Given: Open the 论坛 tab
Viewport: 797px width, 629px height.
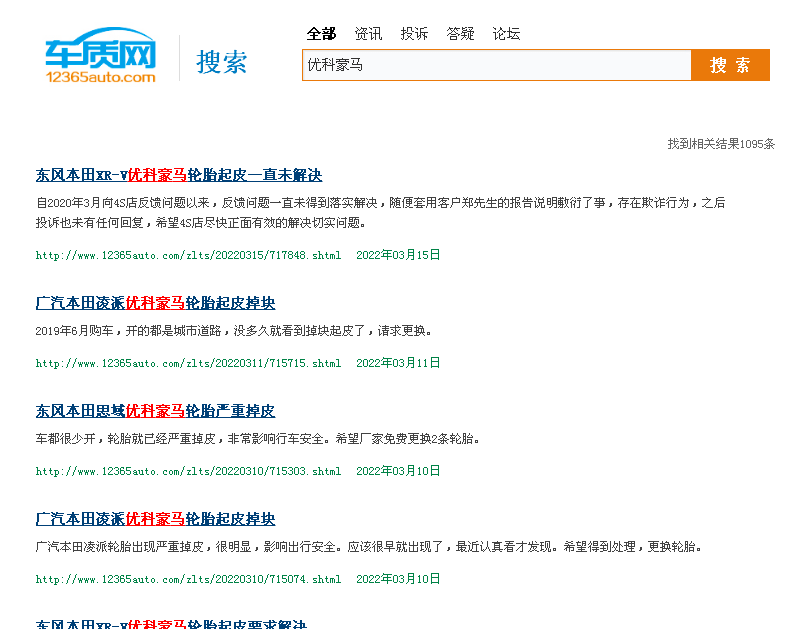Looking at the screenshot, I should pos(506,34).
